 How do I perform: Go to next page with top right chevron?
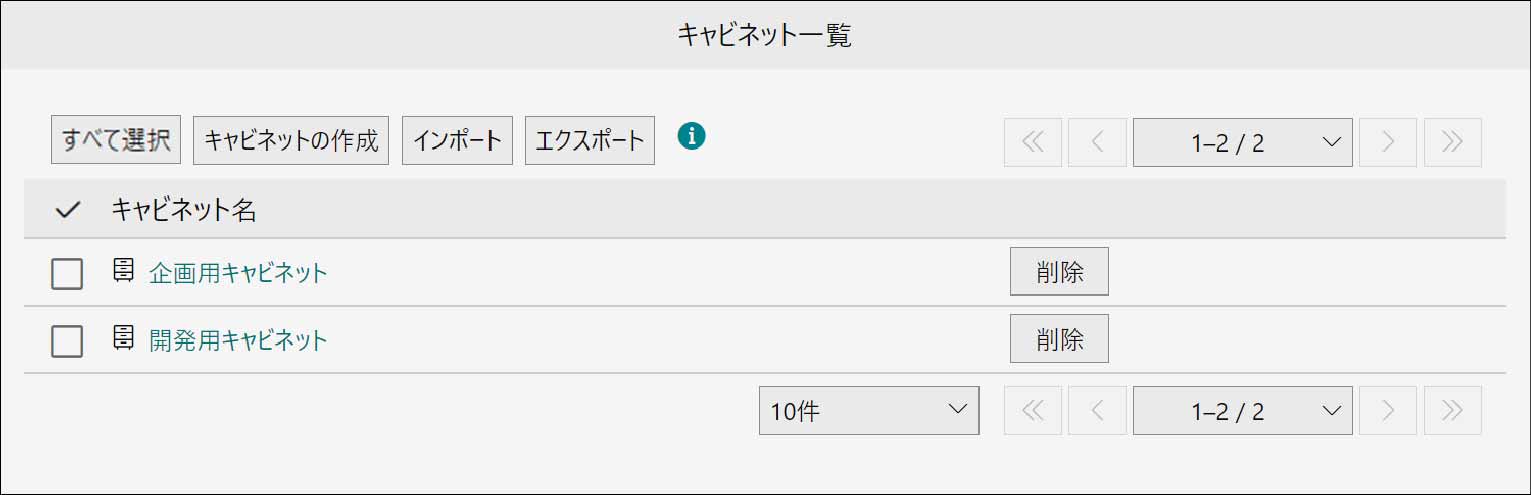point(1388,143)
